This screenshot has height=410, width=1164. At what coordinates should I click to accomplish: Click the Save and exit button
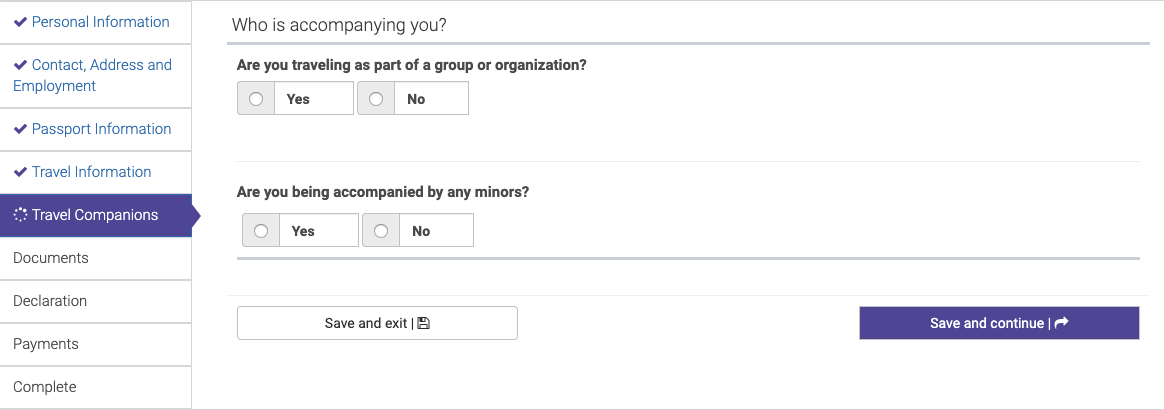pos(377,323)
